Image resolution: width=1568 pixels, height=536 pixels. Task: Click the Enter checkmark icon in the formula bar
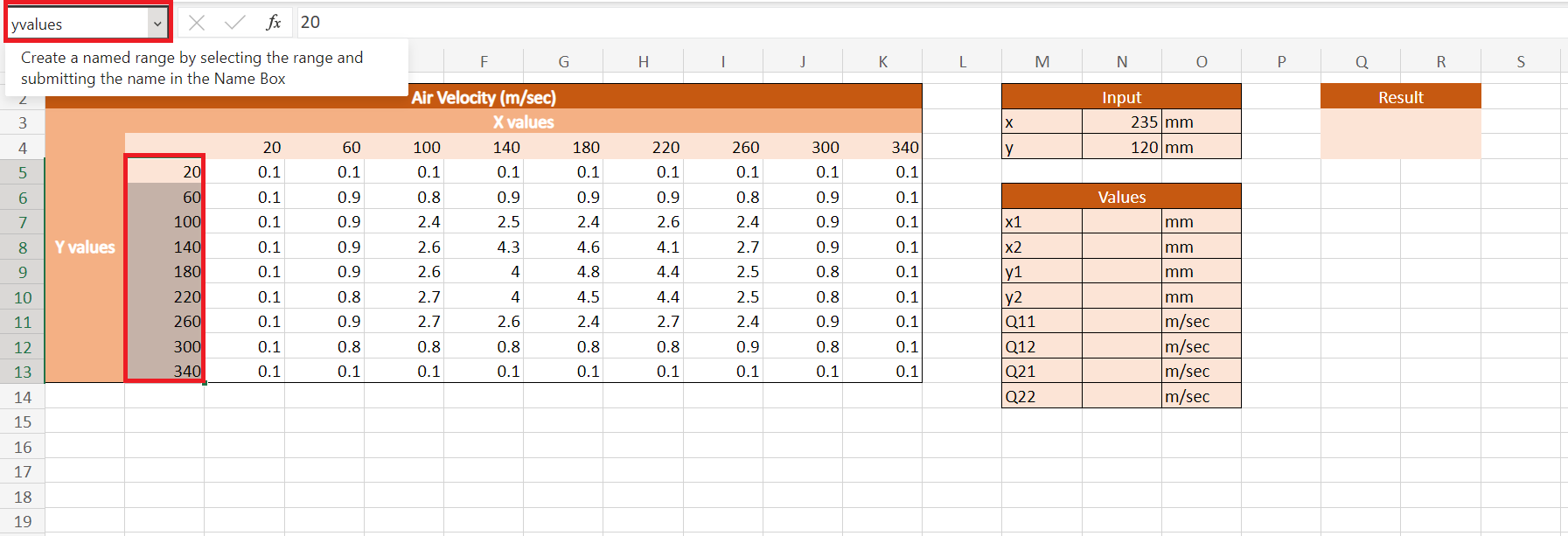[234, 23]
